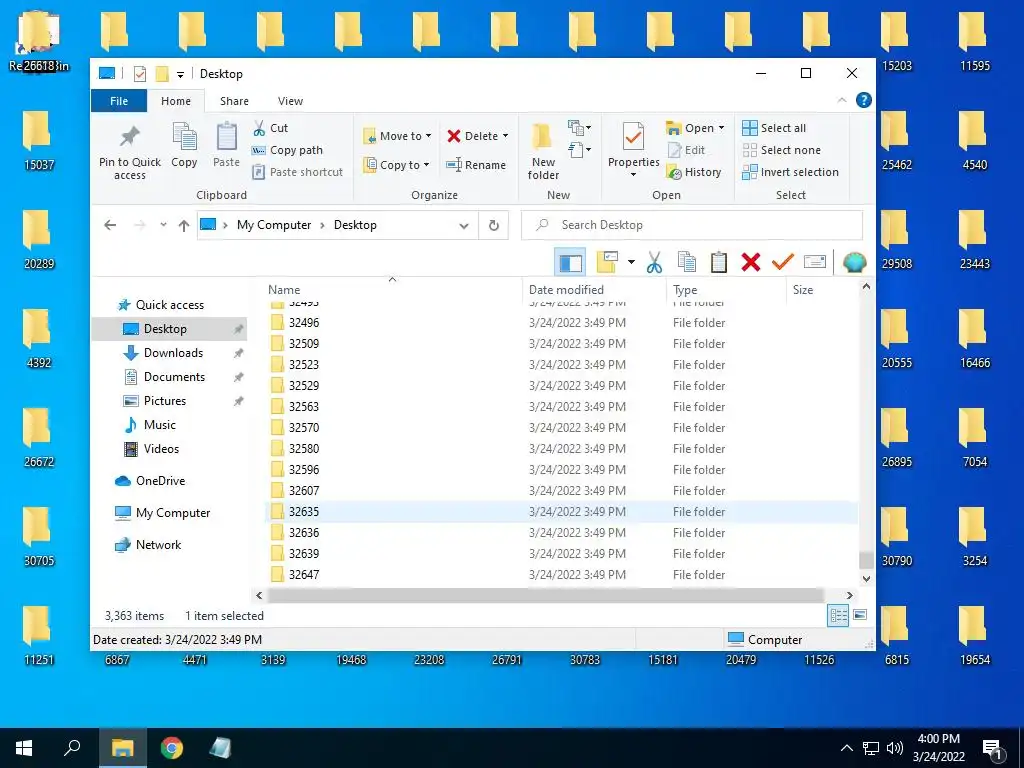This screenshot has width=1024, height=768.
Task: Open recent locations dropdown chevron
Action: click(163, 225)
